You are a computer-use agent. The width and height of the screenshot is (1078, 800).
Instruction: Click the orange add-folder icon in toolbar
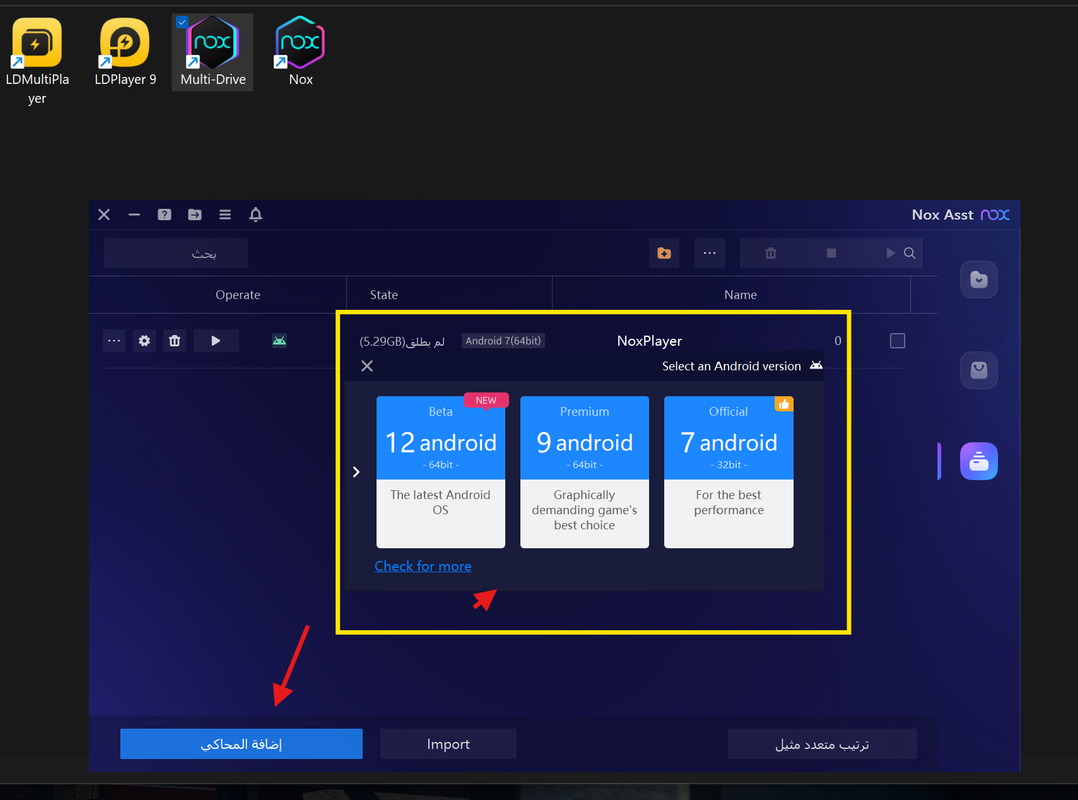[x=664, y=254]
